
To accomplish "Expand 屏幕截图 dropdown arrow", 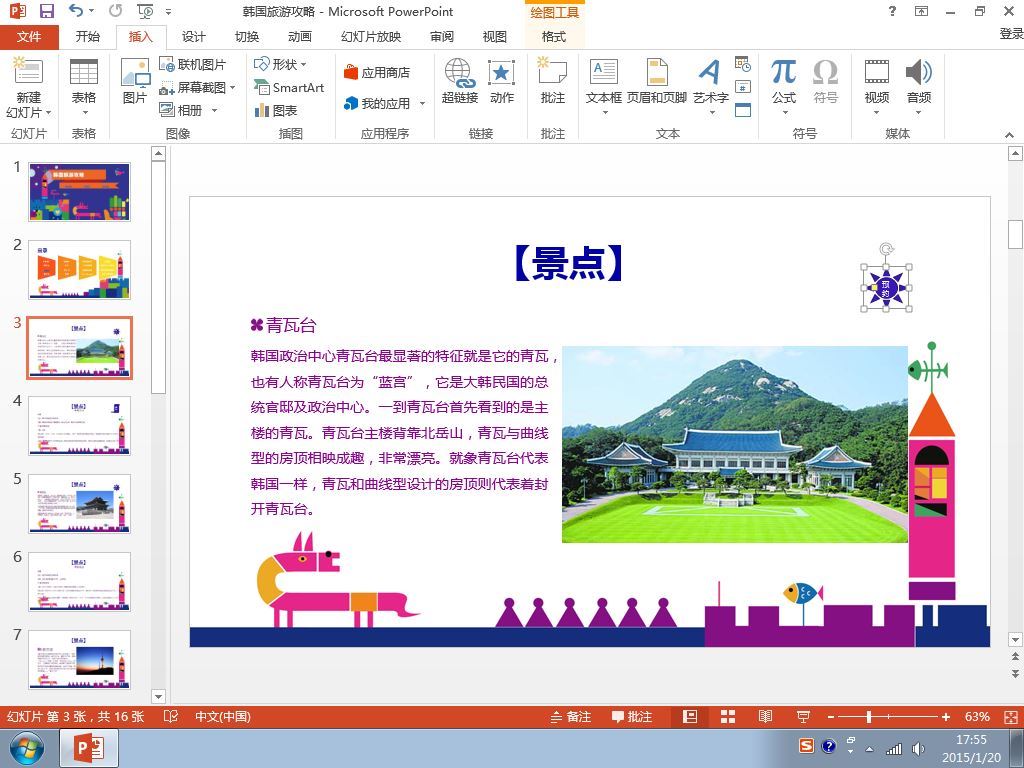I will click(x=232, y=88).
